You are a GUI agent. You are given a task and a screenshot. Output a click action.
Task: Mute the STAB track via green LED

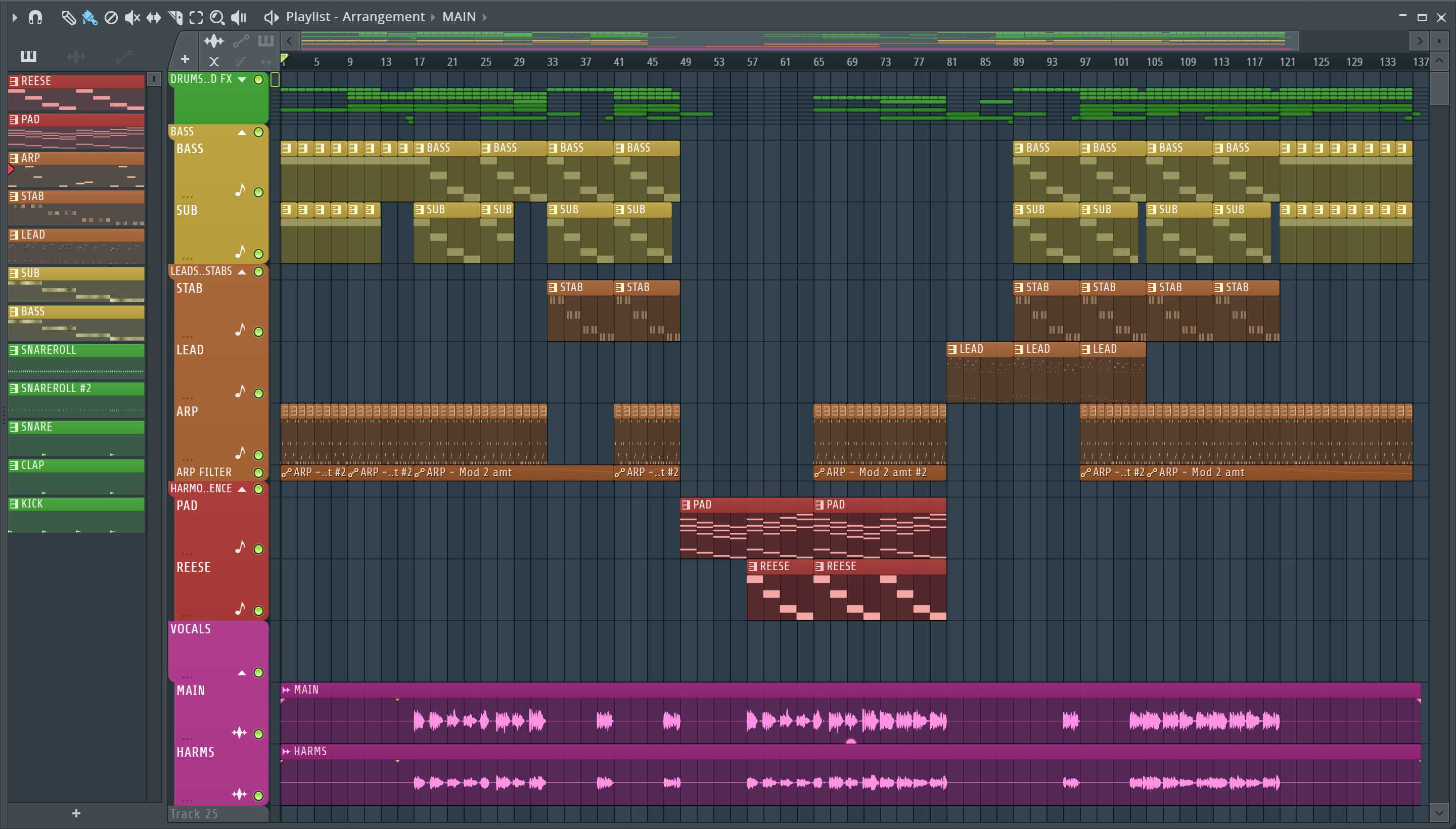pyautogui.click(x=258, y=332)
